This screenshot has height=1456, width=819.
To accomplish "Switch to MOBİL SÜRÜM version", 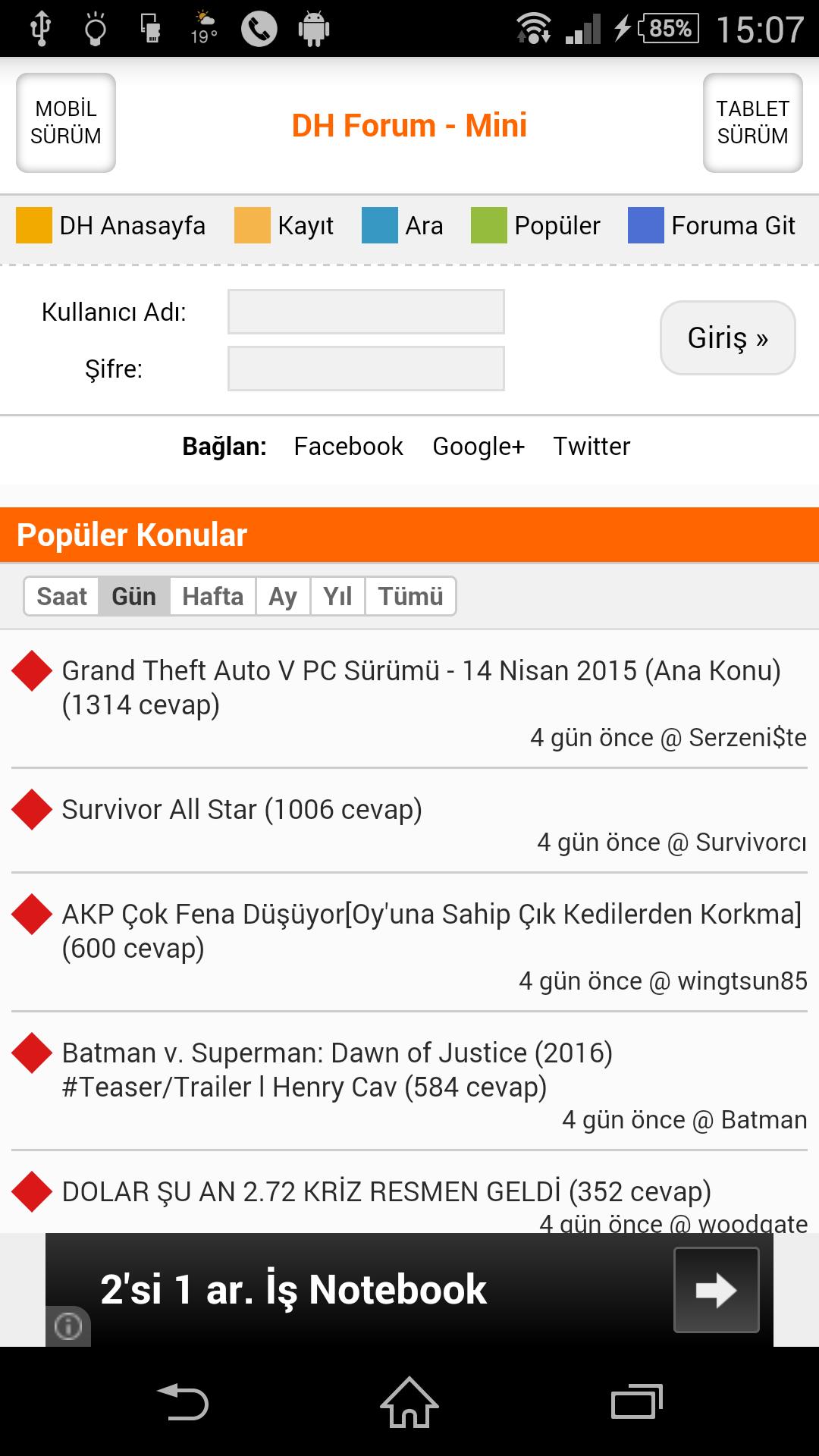I will click(x=66, y=123).
